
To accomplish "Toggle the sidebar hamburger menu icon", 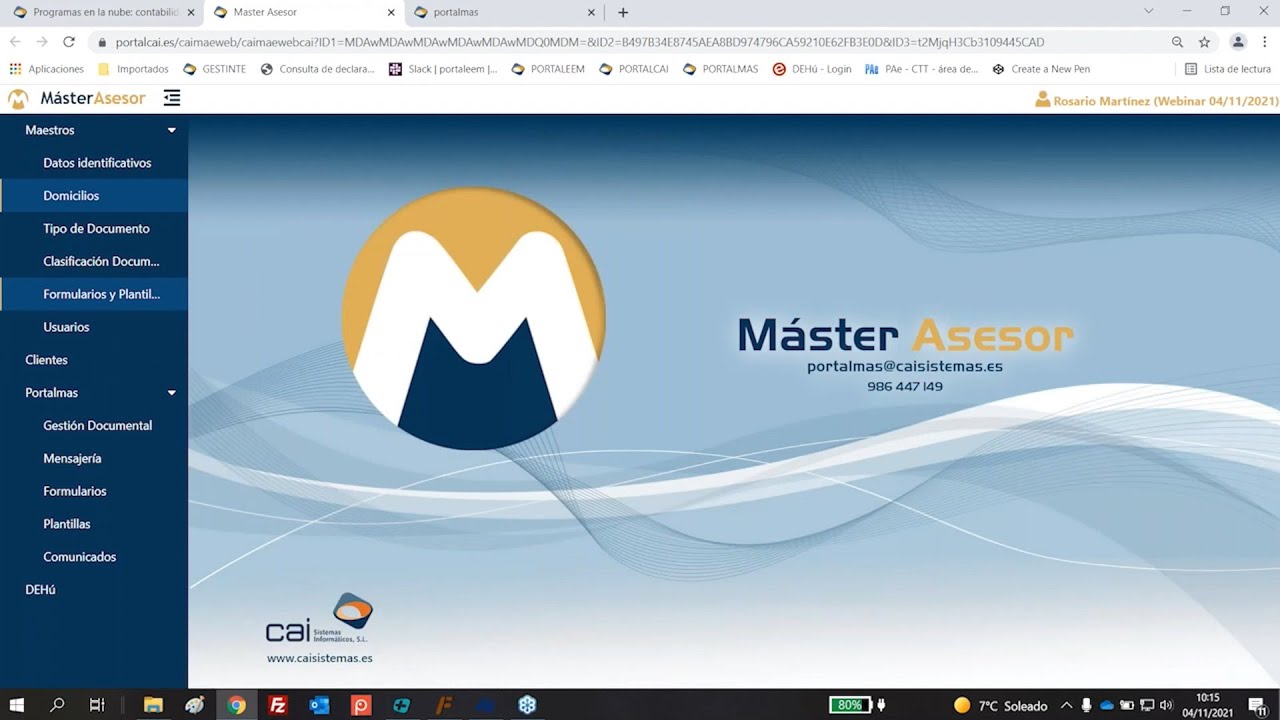I will pyautogui.click(x=172, y=98).
